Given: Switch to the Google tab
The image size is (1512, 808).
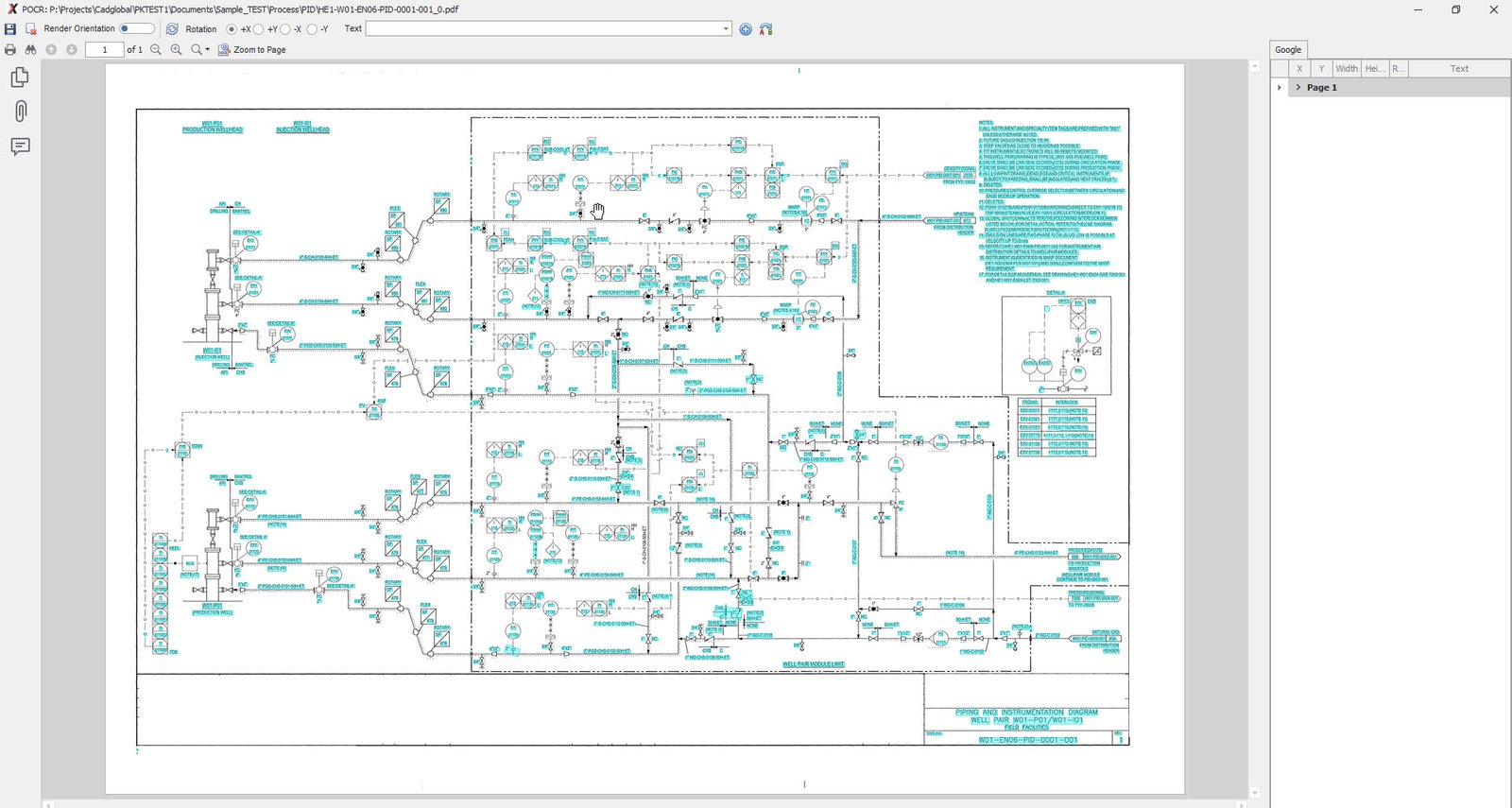Looking at the screenshot, I should [x=1287, y=50].
